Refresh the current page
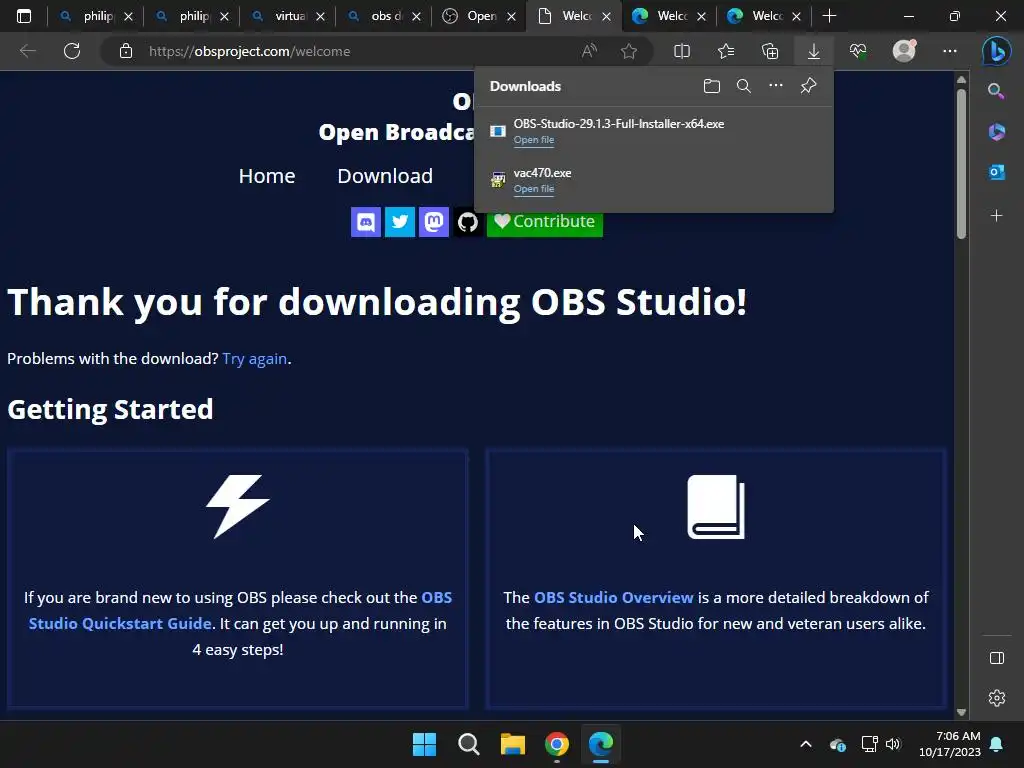The width and height of the screenshot is (1024, 768). [72, 51]
